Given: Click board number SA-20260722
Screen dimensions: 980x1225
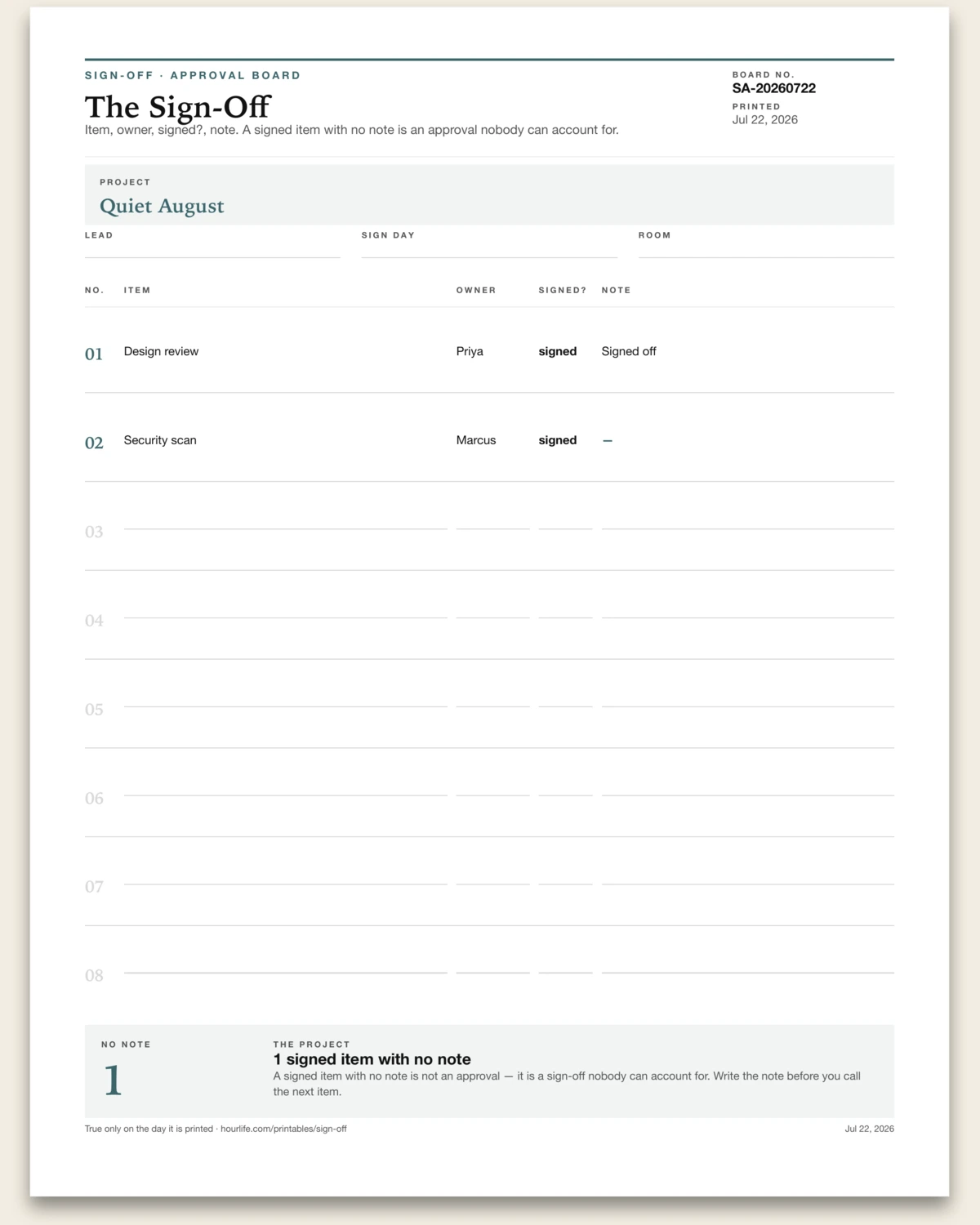Looking at the screenshot, I should click(774, 88).
